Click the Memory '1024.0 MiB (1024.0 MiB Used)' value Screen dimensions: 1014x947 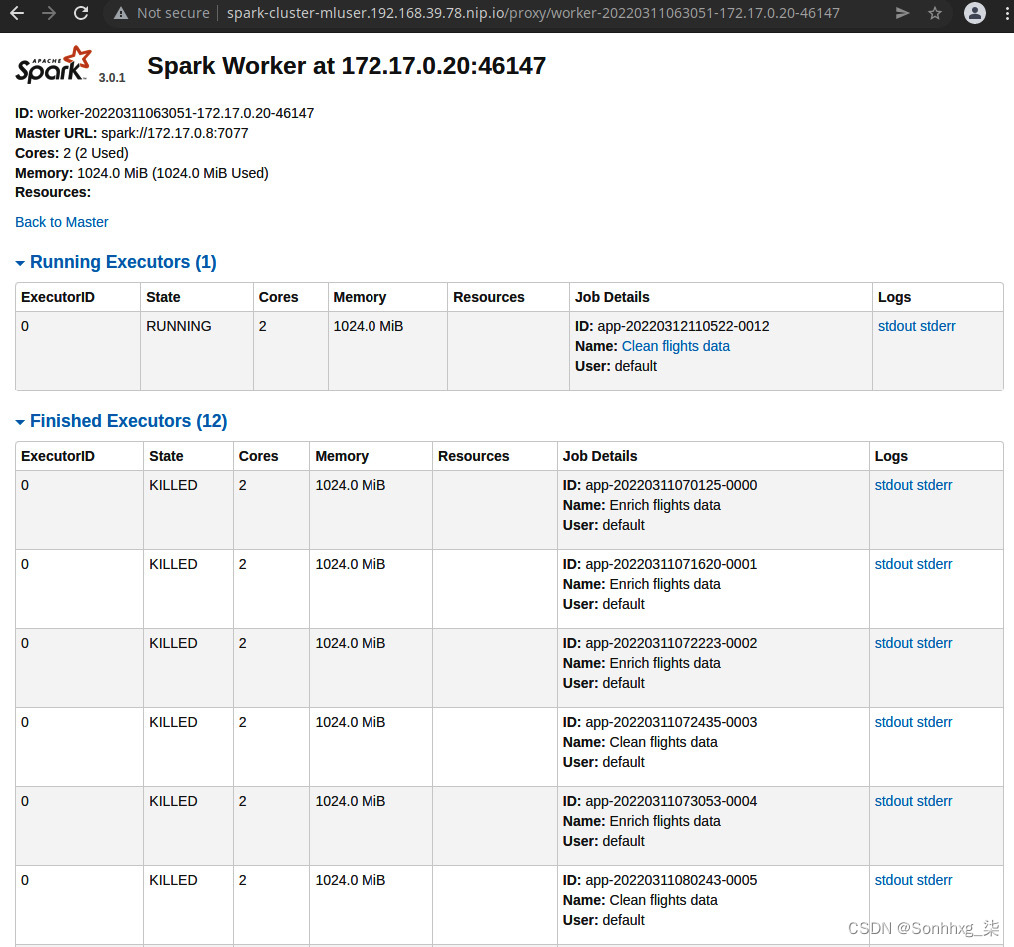pyautogui.click(x=173, y=173)
